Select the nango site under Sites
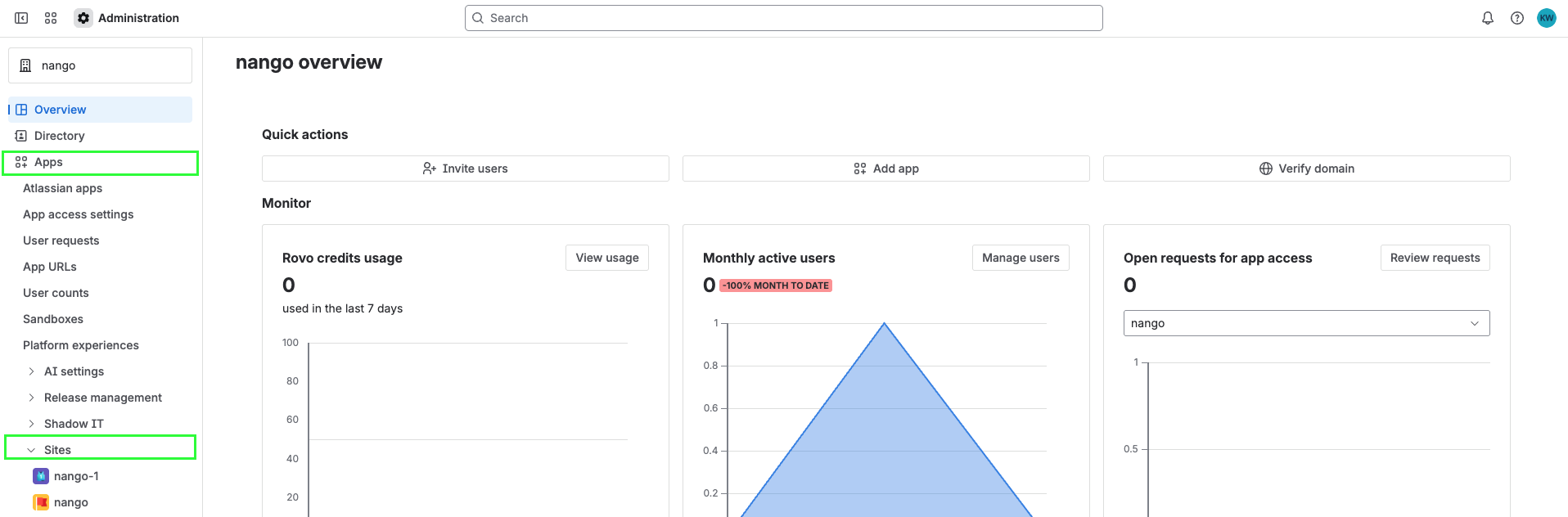This screenshot has height=517, width=1568. (x=71, y=502)
